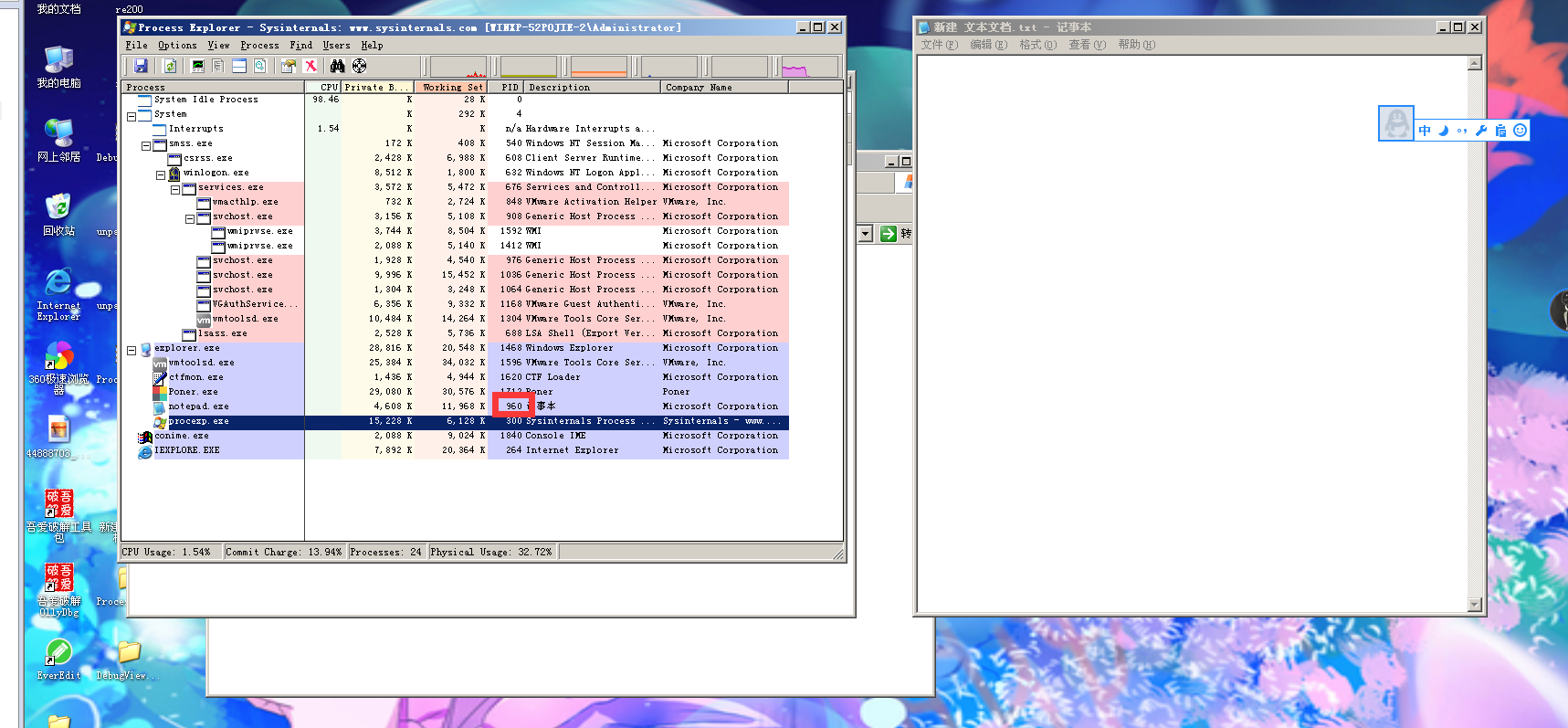Click the EverEdit desktop shortcut
Viewport: 1568px width, 728px height.
click(58, 659)
